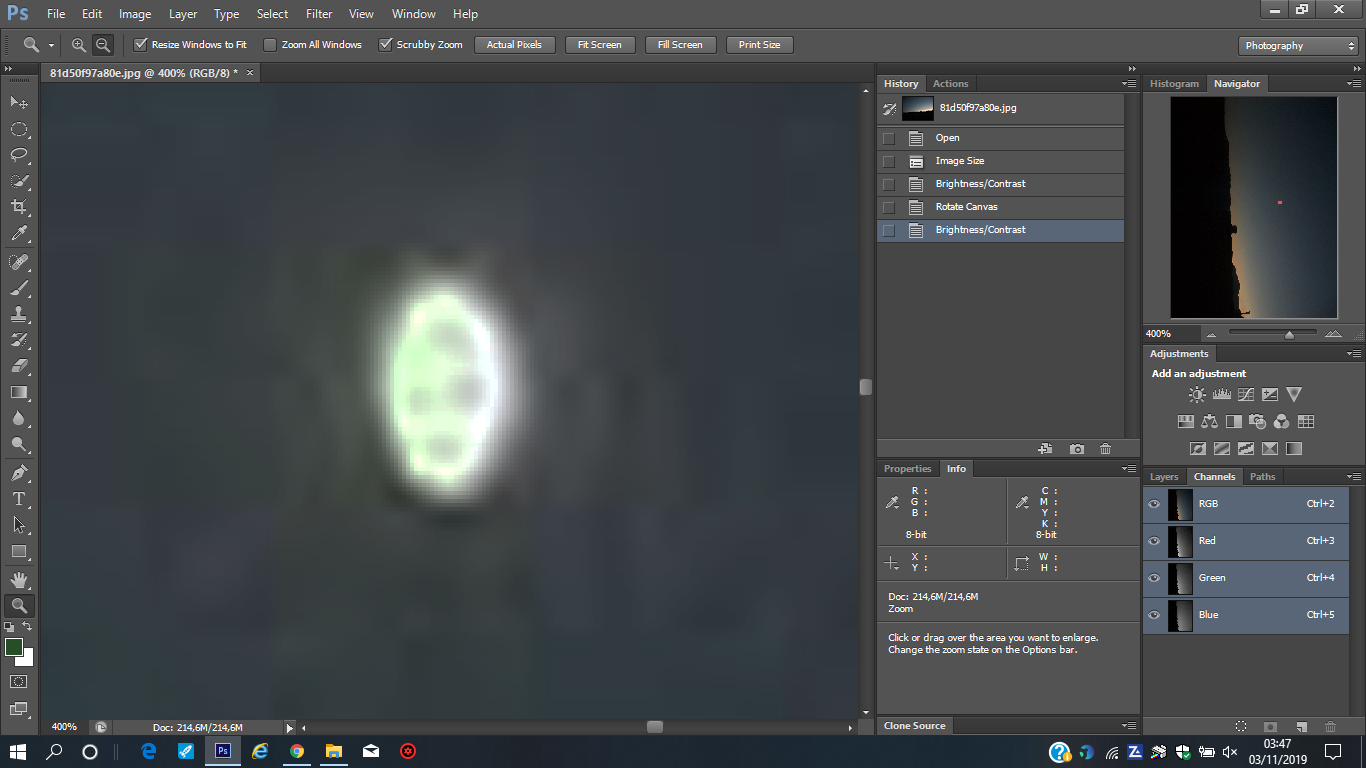Screen dimensions: 1366x768
Task: Open the Zoom tool preset picker
Action: tap(37, 45)
